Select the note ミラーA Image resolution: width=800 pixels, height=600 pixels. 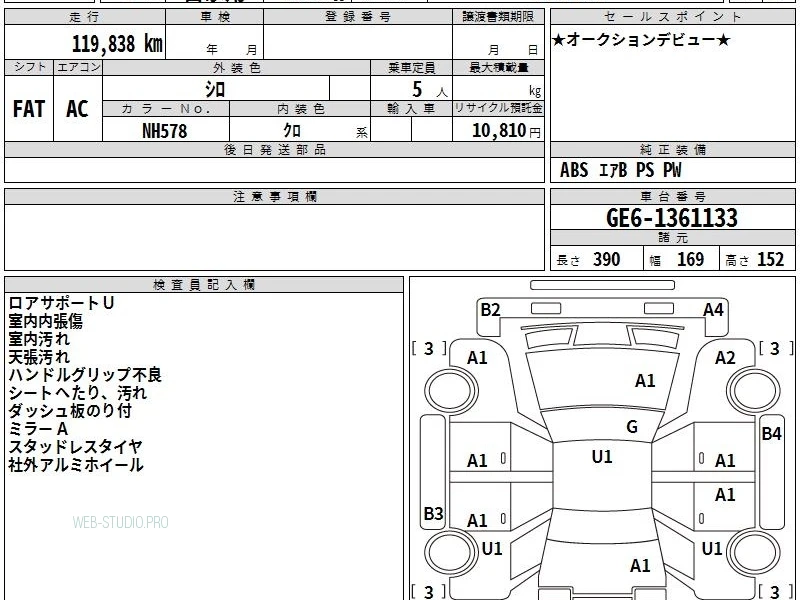click(x=38, y=429)
